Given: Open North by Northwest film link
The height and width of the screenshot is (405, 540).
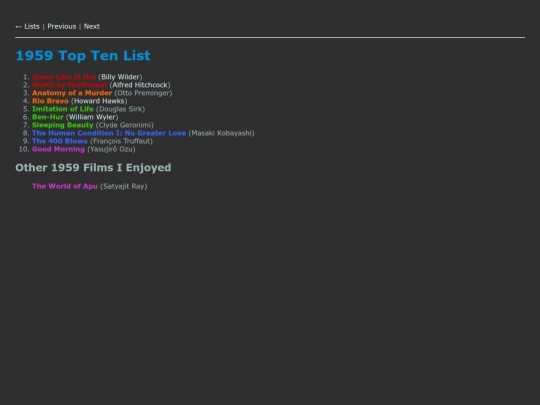Looking at the screenshot, I should (x=70, y=85).
